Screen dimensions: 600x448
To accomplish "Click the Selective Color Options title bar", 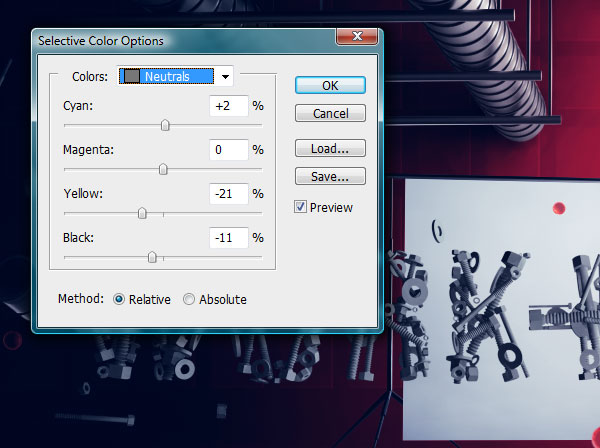I will pos(184,41).
